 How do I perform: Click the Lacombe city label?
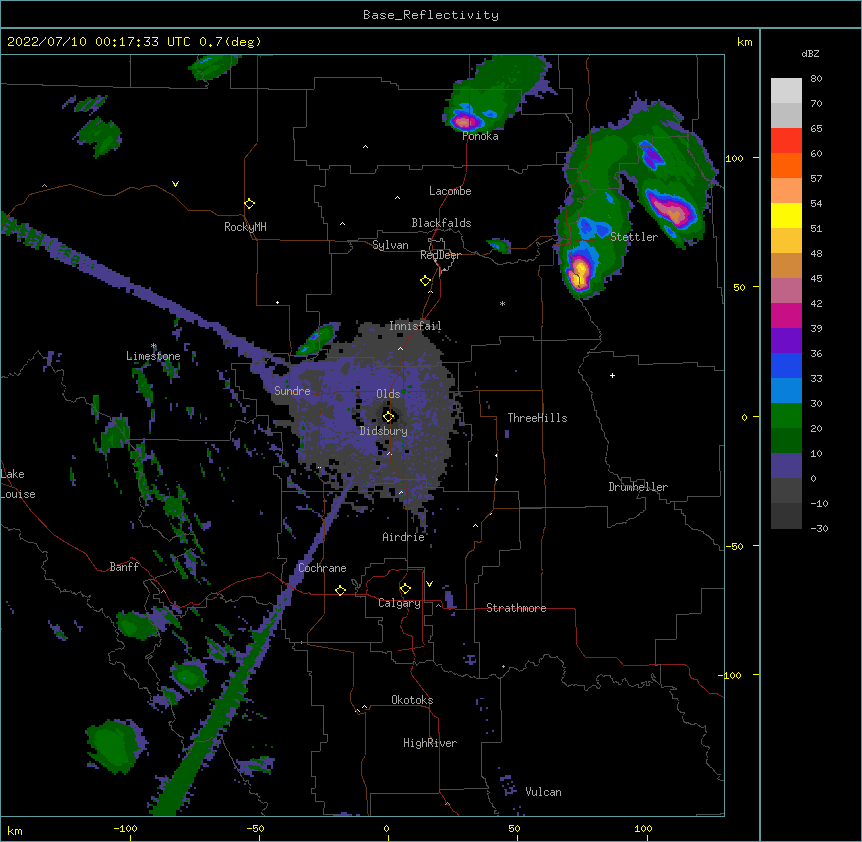450,191
